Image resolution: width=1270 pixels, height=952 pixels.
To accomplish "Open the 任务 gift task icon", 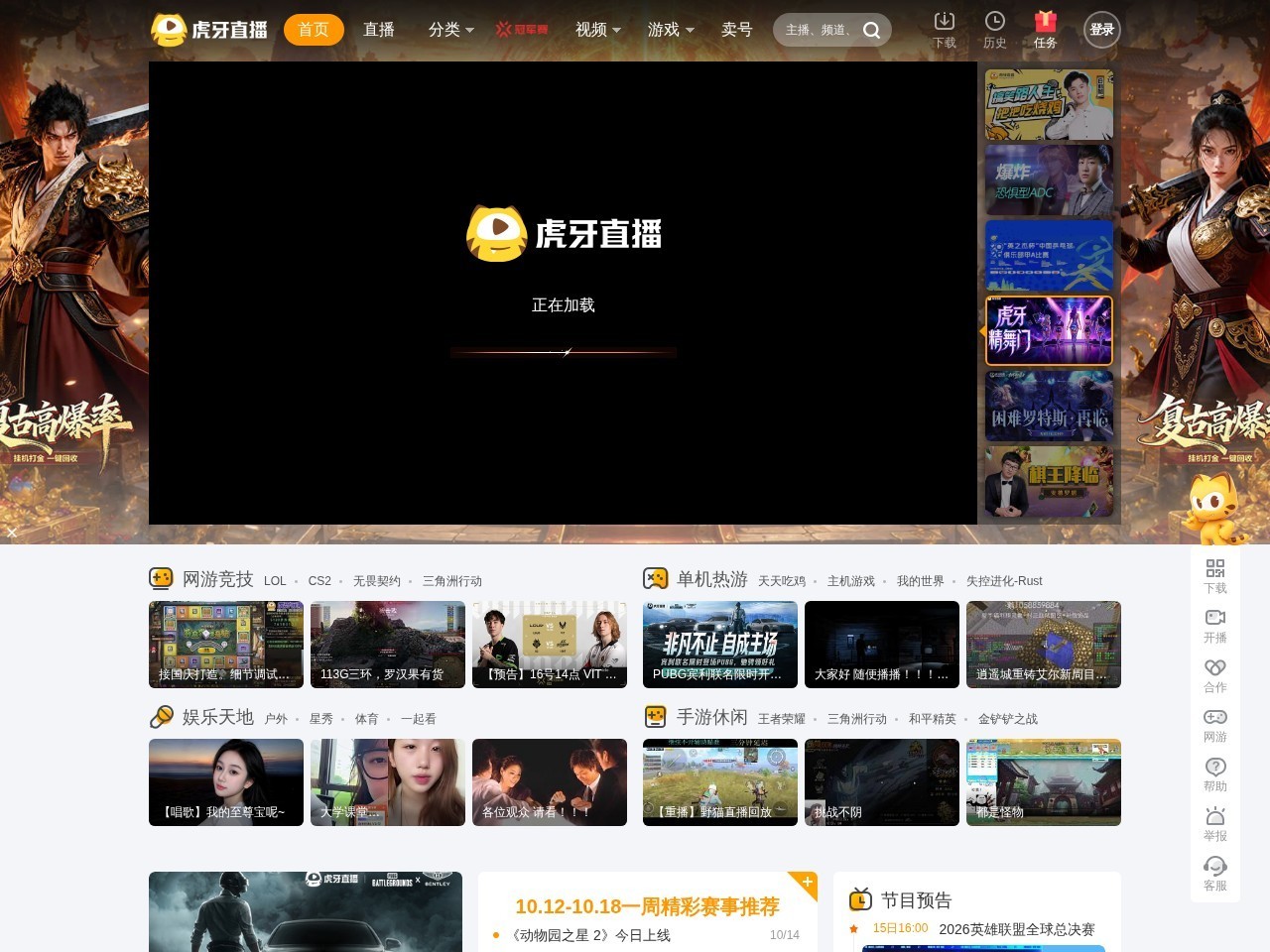I will point(1046,30).
